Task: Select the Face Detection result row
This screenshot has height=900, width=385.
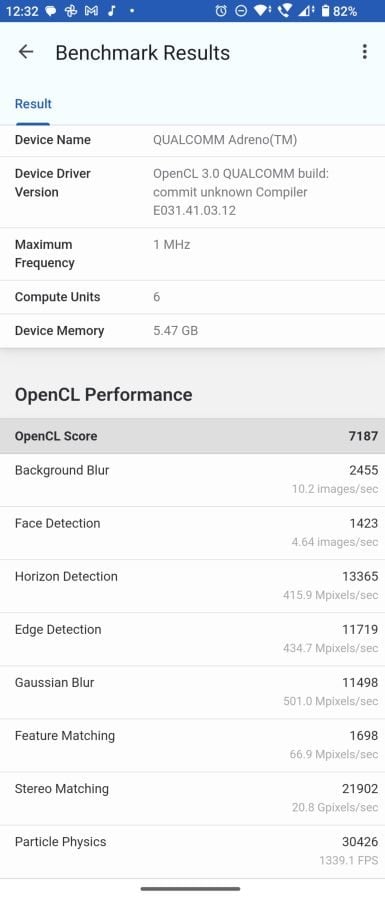Action: point(192,533)
